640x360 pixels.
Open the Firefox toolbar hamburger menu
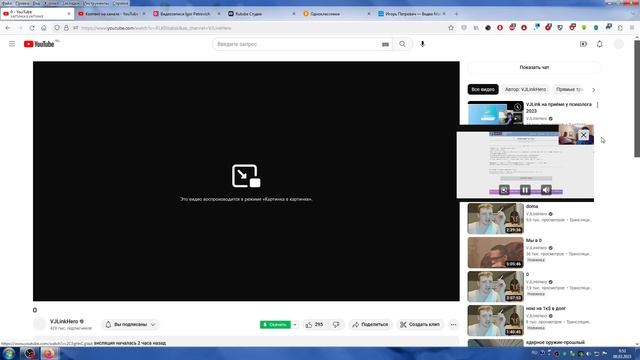[632, 28]
